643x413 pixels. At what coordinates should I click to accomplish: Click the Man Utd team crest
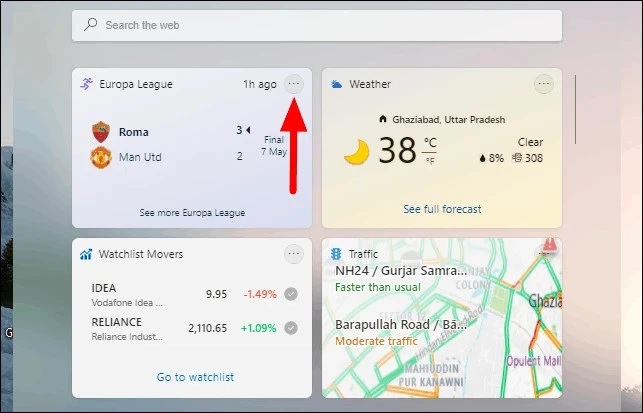101,157
